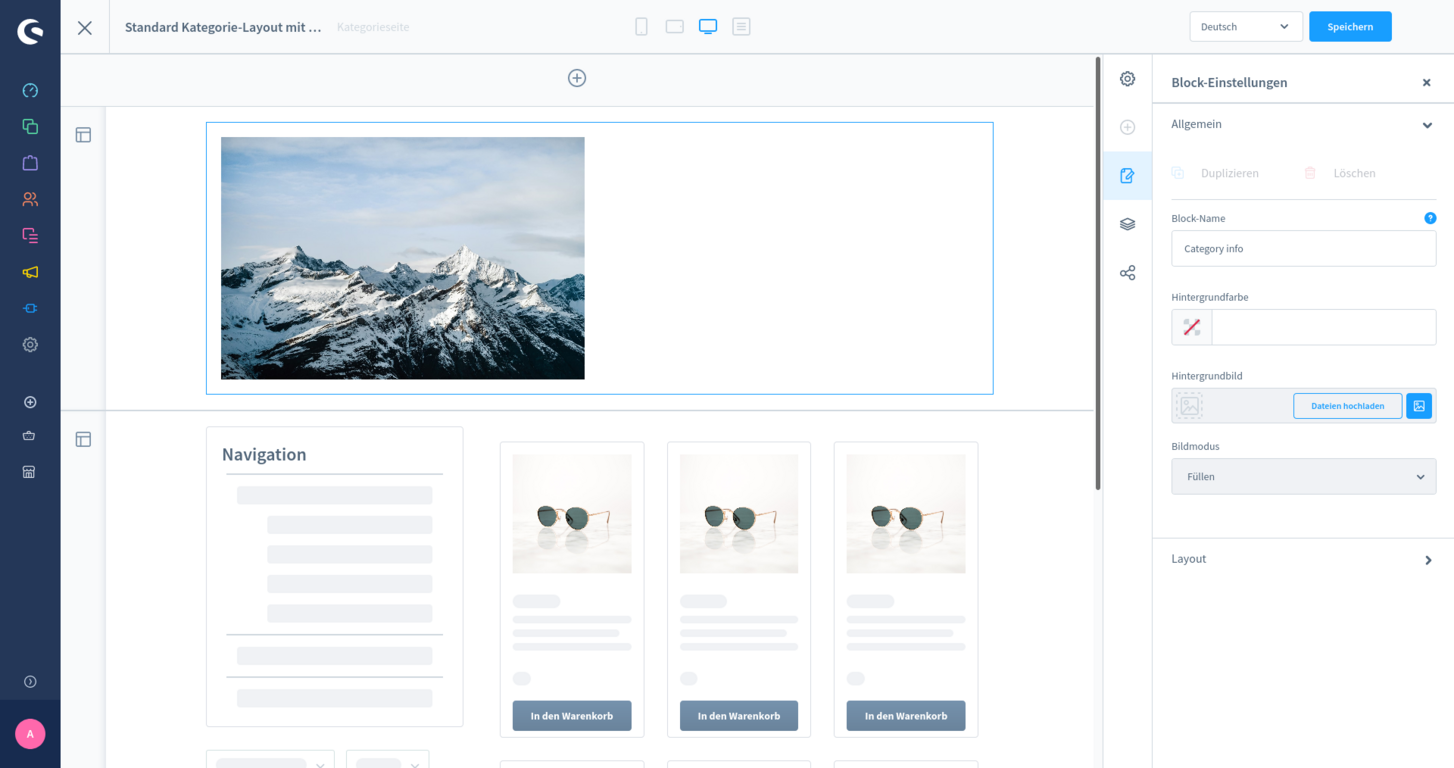The height and width of the screenshot is (768, 1454).
Task: Click the Shopware logo at the top left
Action: [30, 31]
